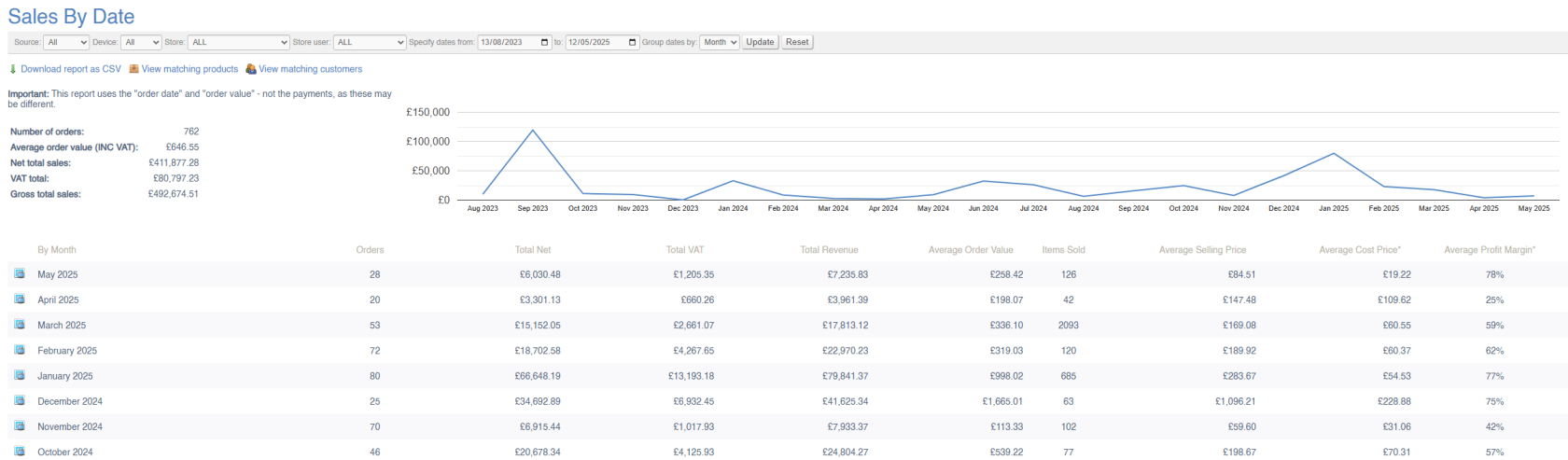1568x460 pixels.
Task: Click the row icon beside November 2024
Action: coord(20,425)
